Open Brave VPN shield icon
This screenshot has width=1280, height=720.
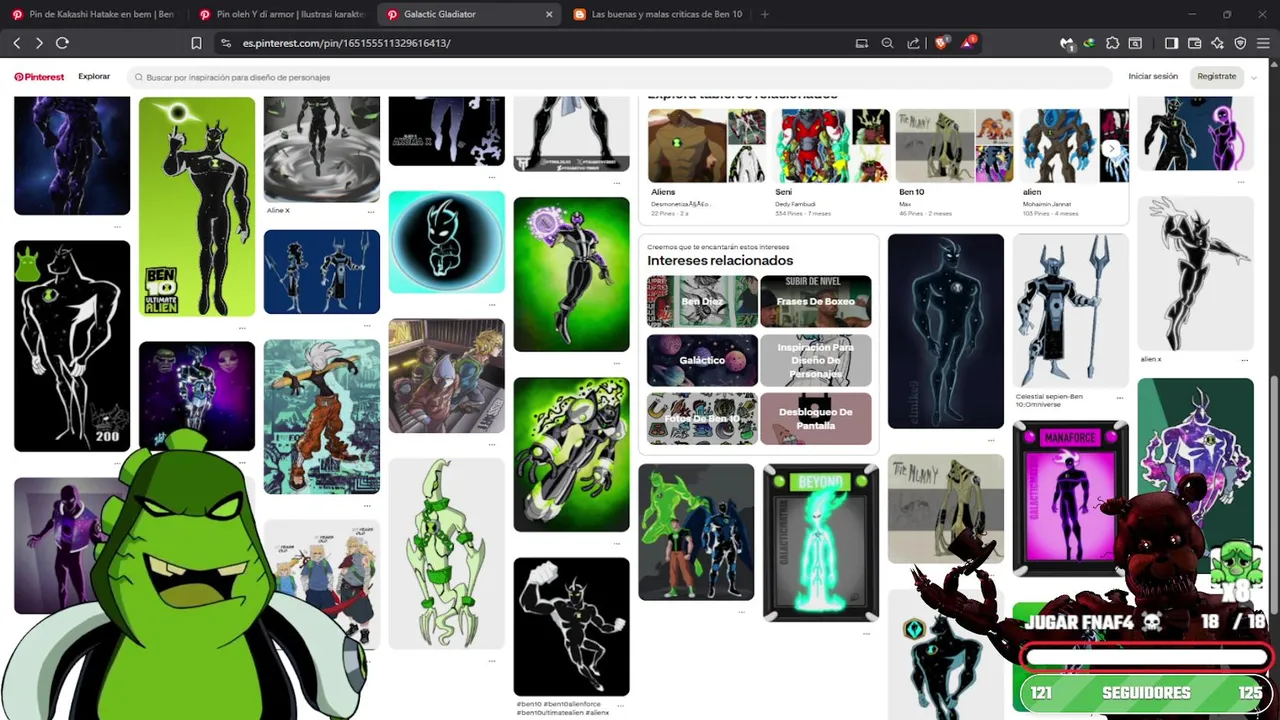coord(1240,43)
